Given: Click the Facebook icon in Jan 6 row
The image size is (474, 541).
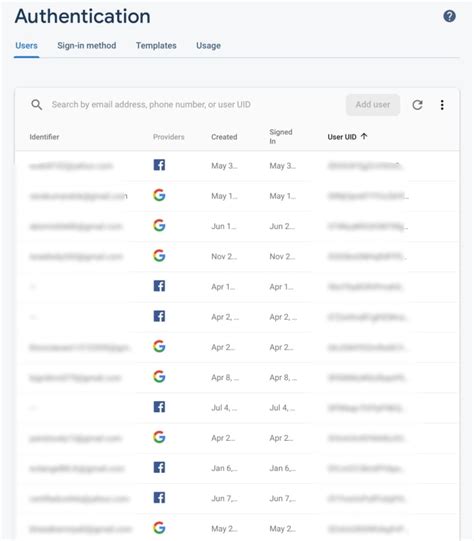Looking at the screenshot, I should coord(159,468).
